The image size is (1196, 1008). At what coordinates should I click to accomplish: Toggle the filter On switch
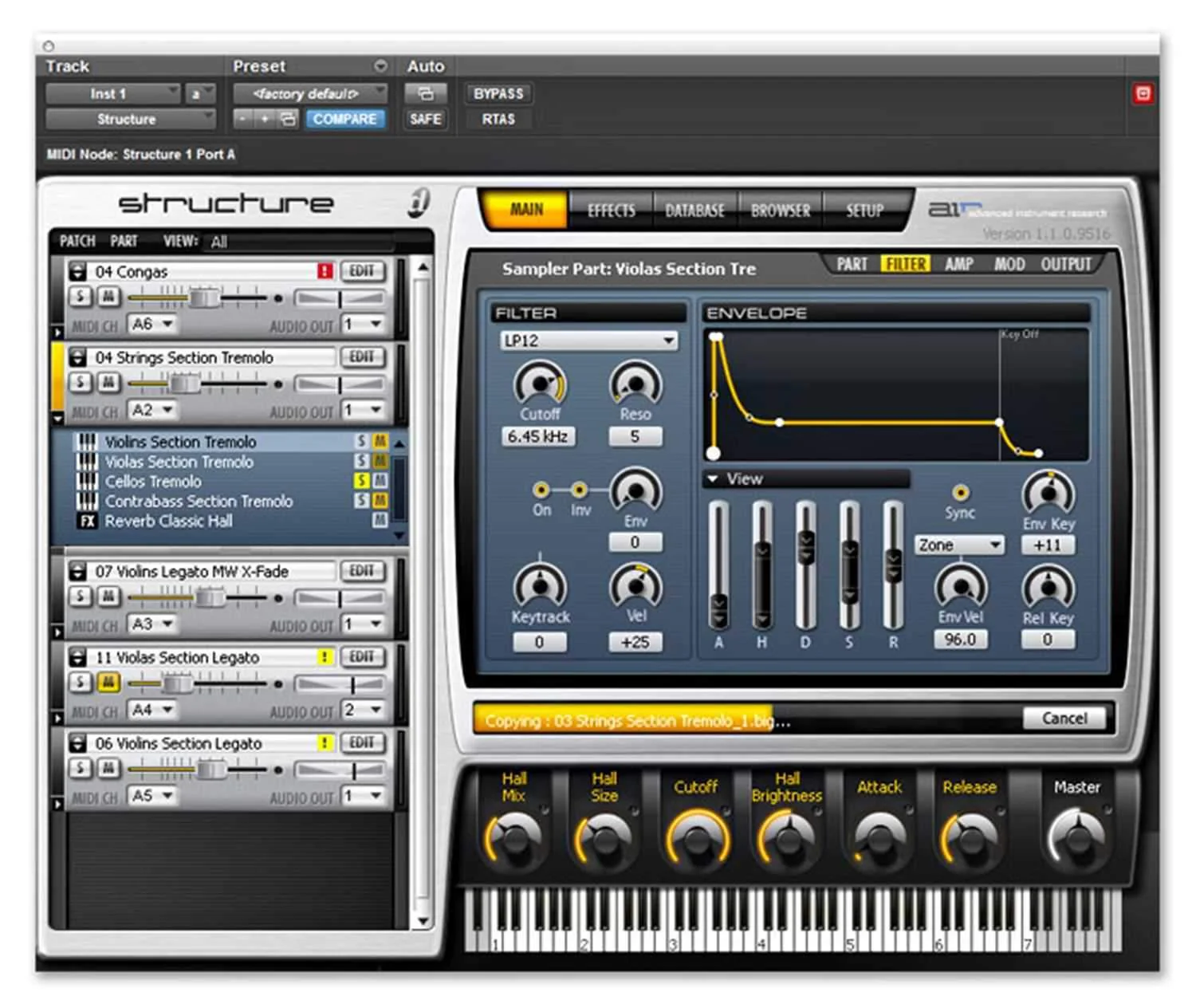[x=541, y=490]
